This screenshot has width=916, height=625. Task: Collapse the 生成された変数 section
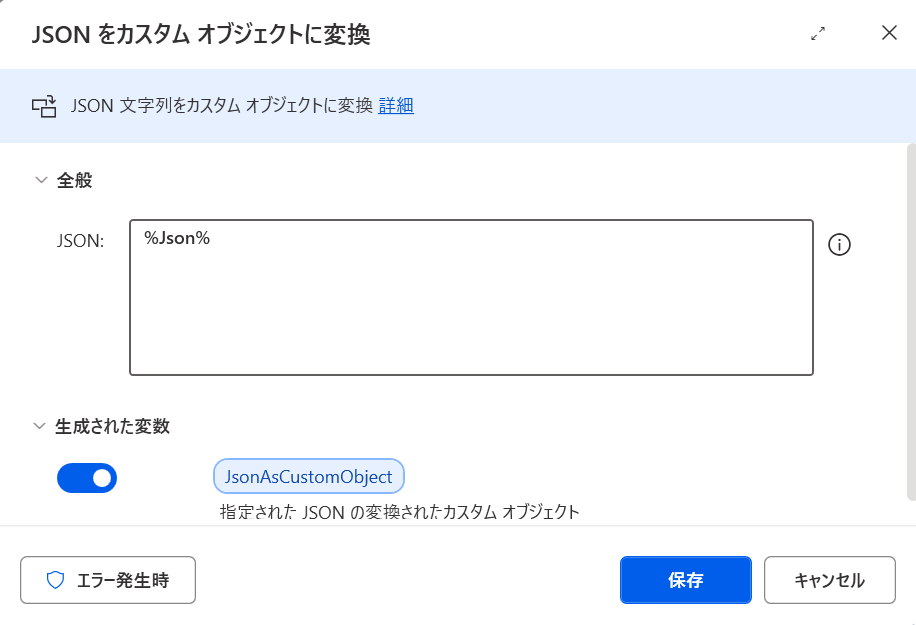[40, 426]
